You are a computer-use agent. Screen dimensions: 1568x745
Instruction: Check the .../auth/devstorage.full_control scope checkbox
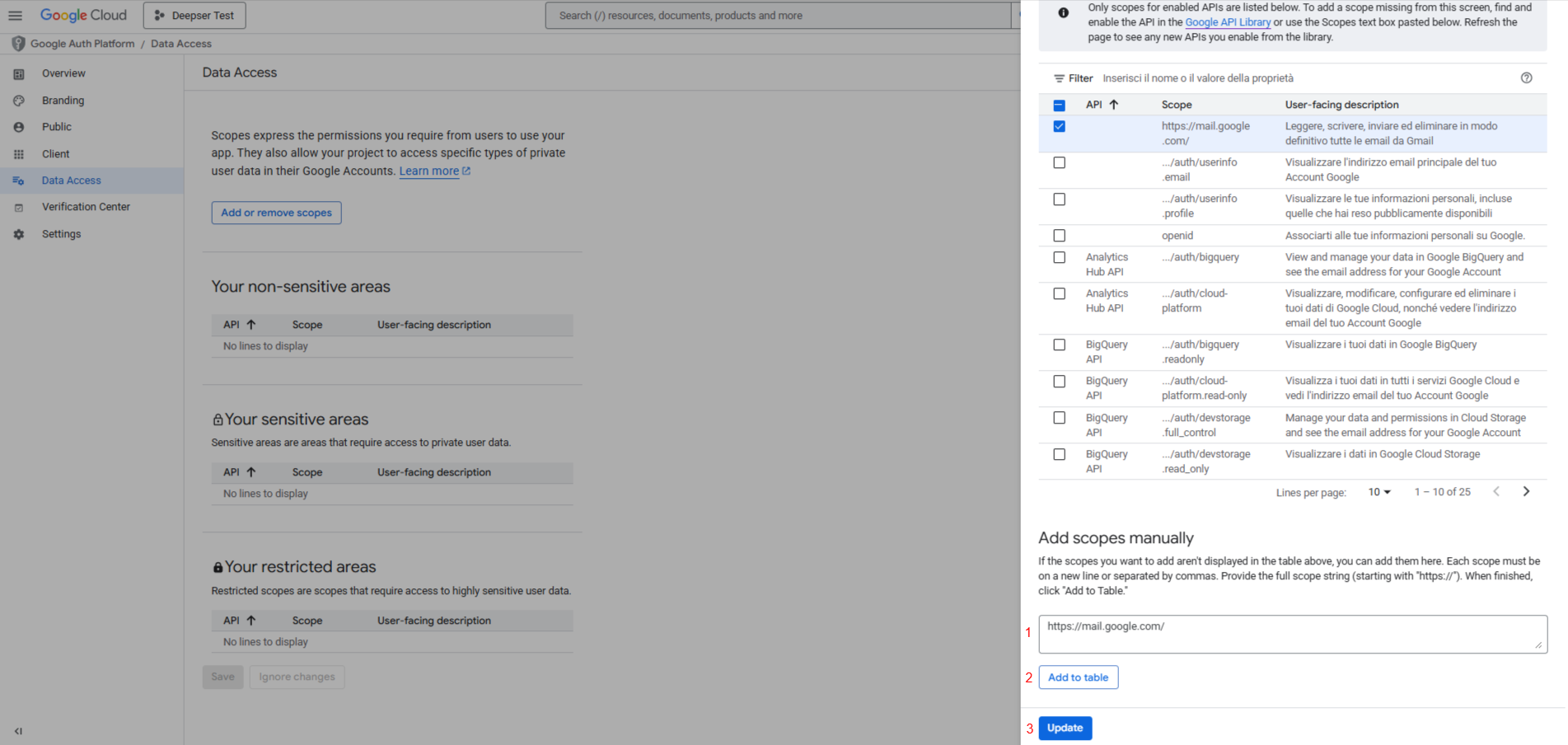coord(1060,419)
